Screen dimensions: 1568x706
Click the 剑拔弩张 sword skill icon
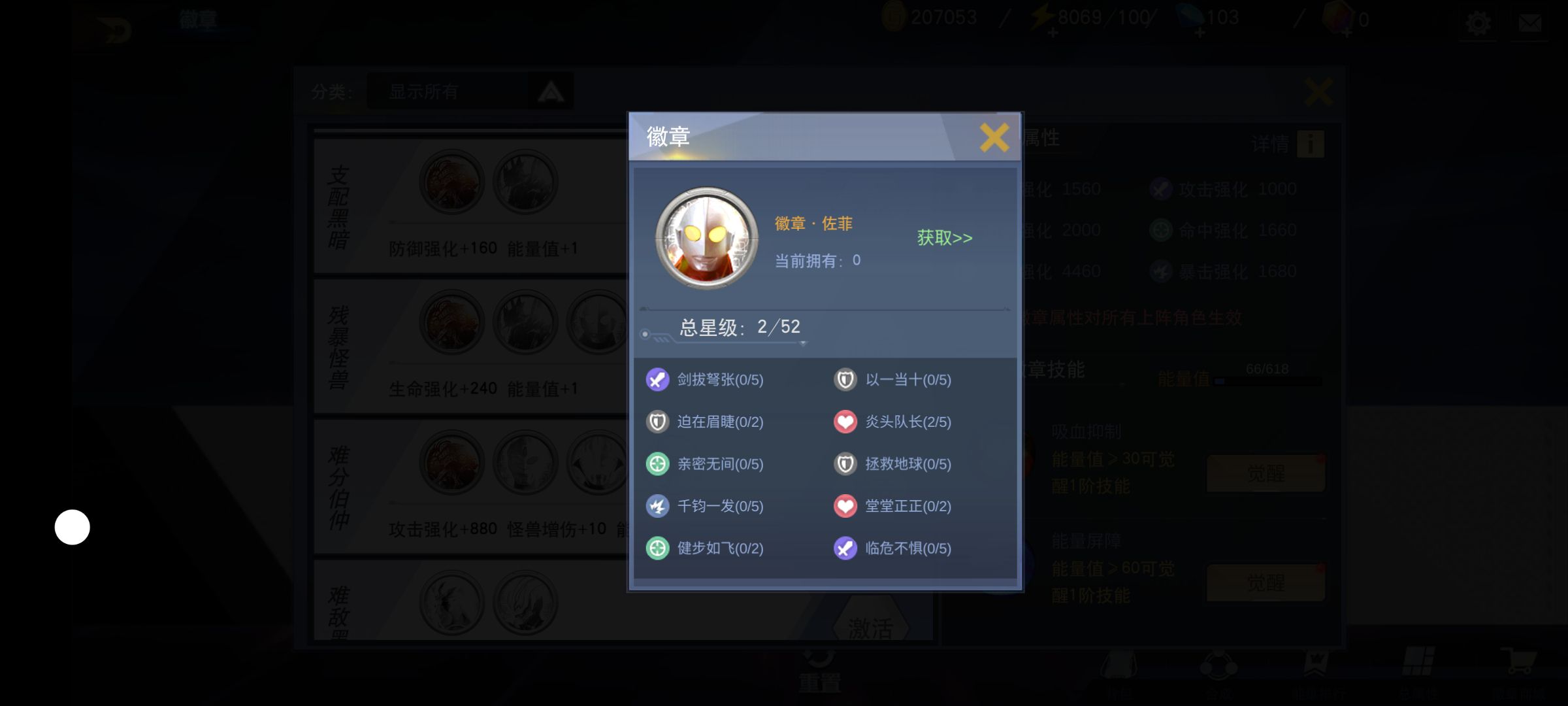[657, 380]
